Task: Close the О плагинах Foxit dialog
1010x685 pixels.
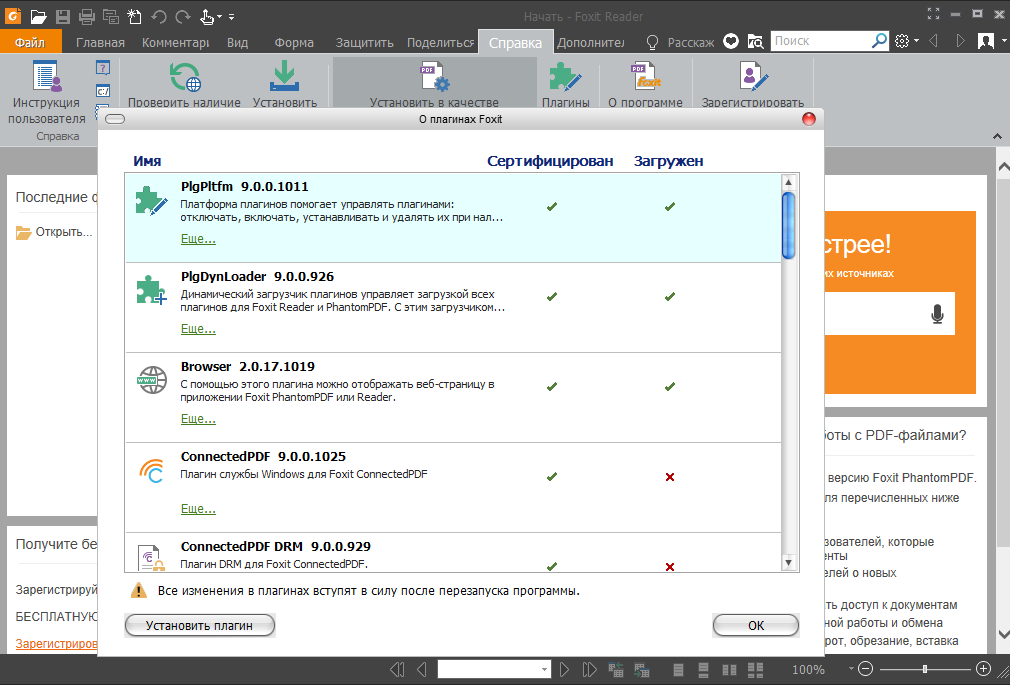Action: pos(808,119)
